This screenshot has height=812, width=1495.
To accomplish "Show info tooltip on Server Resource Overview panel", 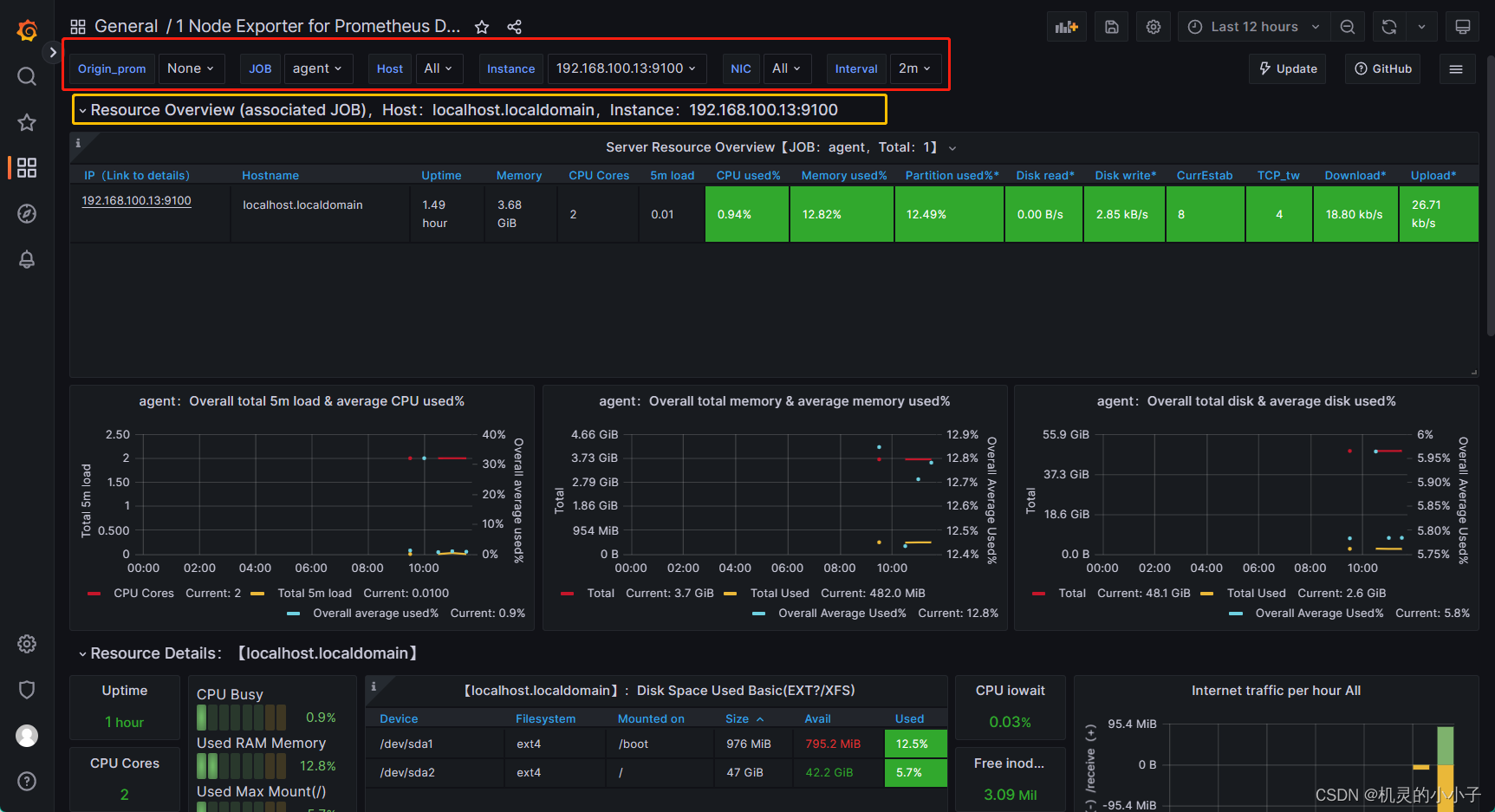I will tap(78, 143).
